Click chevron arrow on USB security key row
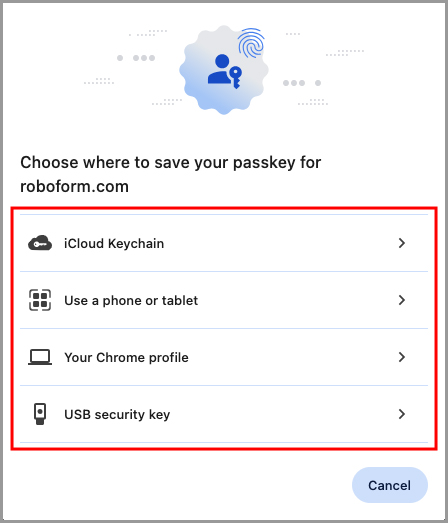 click(x=402, y=414)
